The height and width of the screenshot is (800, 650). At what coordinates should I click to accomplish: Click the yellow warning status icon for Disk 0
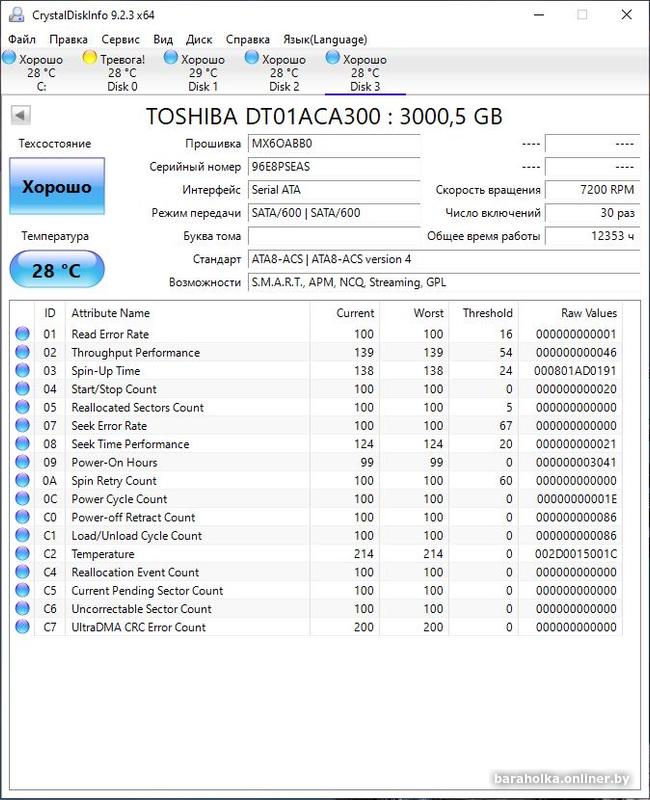coord(90,59)
